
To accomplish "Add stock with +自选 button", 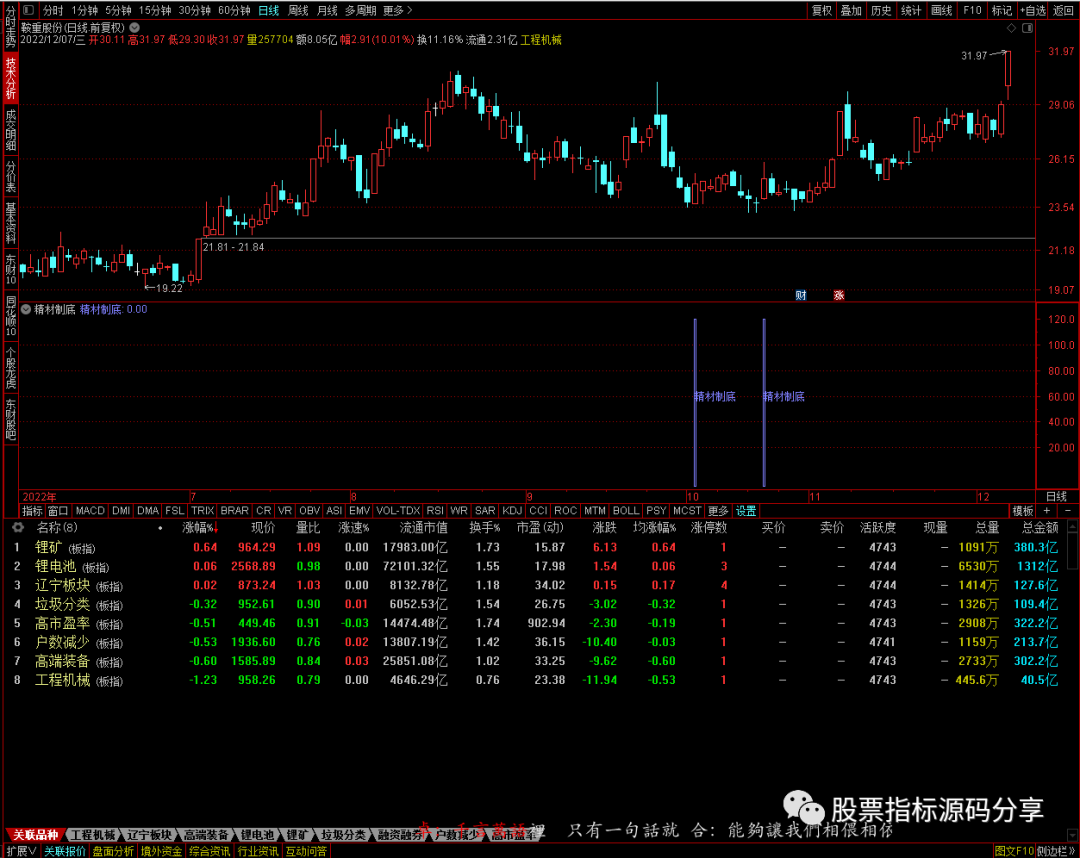I will [1032, 10].
